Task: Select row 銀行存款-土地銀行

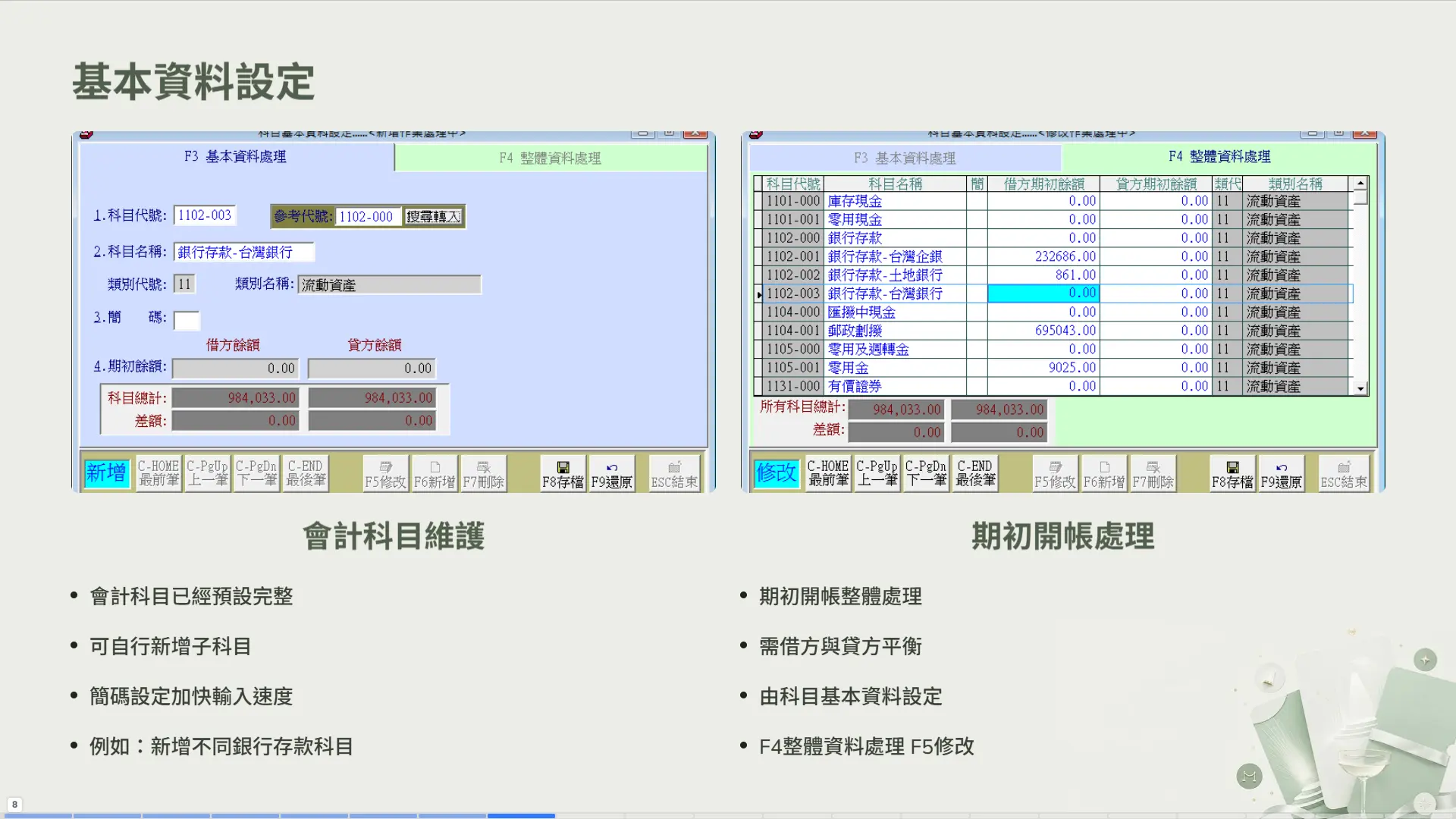Action: tap(1053, 275)
